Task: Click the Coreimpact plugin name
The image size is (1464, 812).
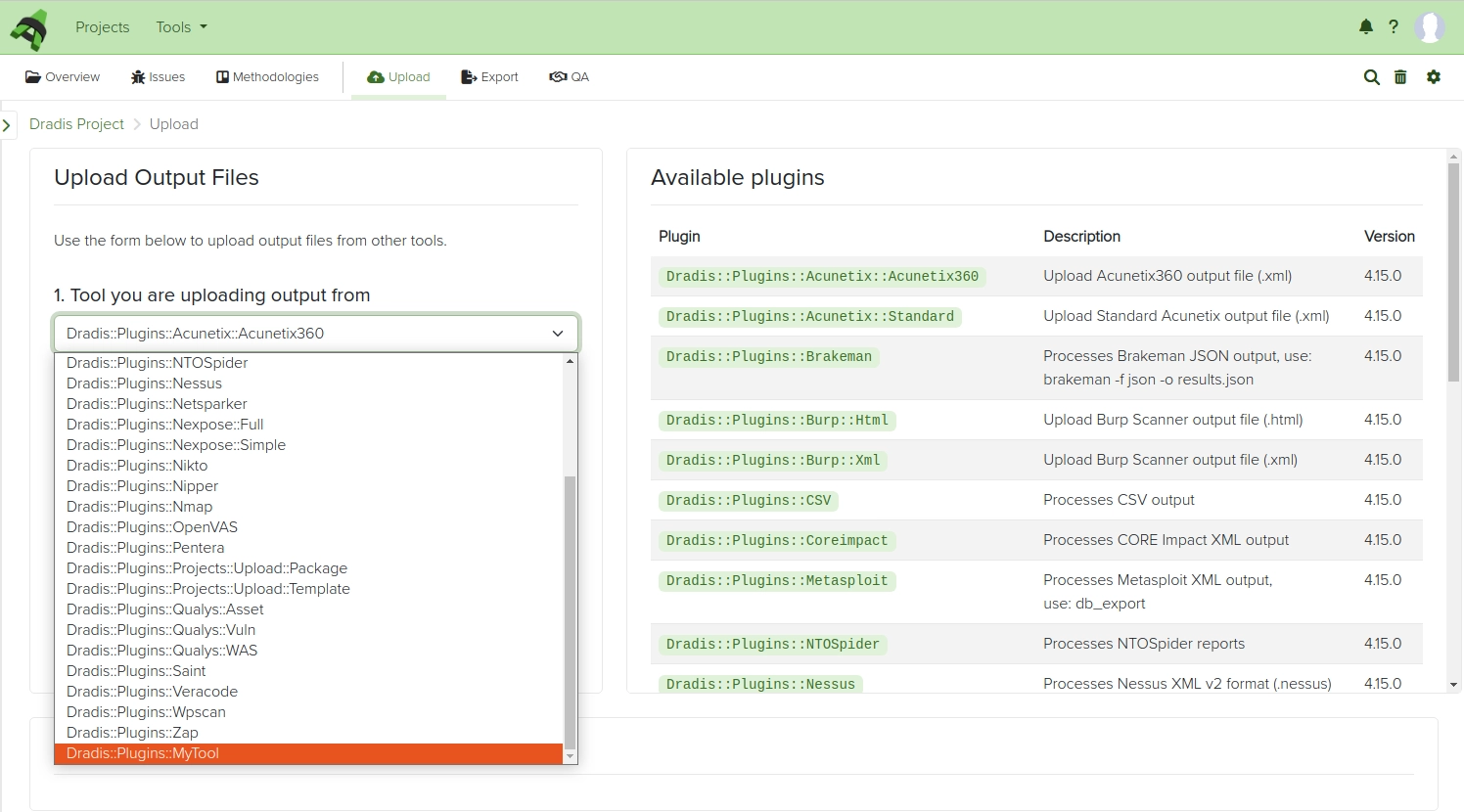Action: coord(777,541)
